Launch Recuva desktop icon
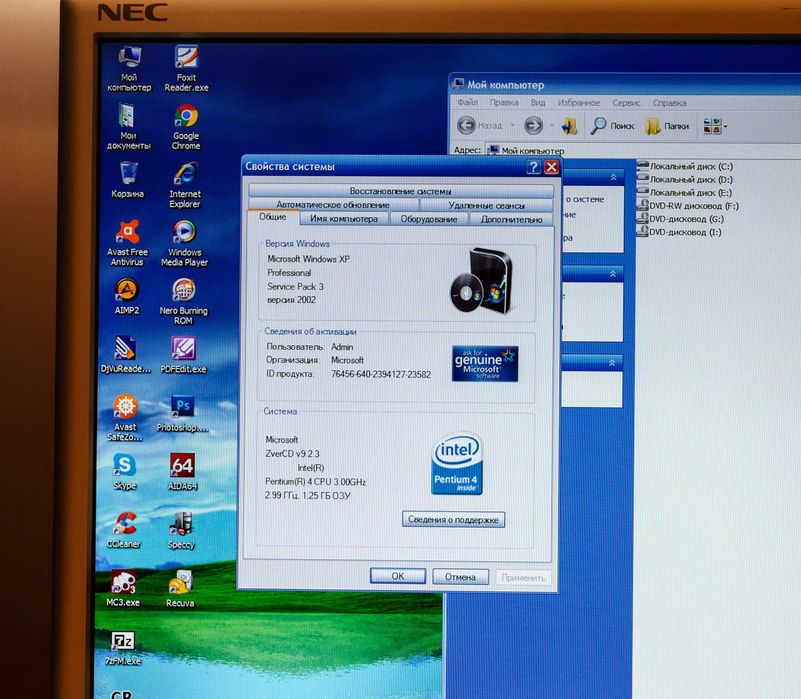Screen dimensions: 801x699 (180, 589)
